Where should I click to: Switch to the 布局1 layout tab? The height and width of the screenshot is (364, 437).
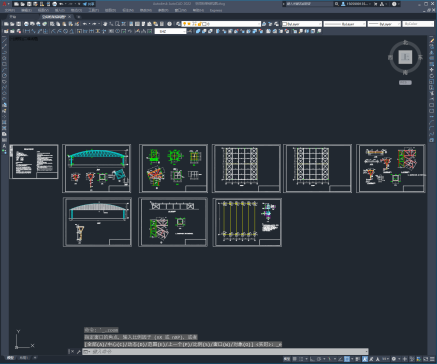pyautogui.click(x=23, y=358)
